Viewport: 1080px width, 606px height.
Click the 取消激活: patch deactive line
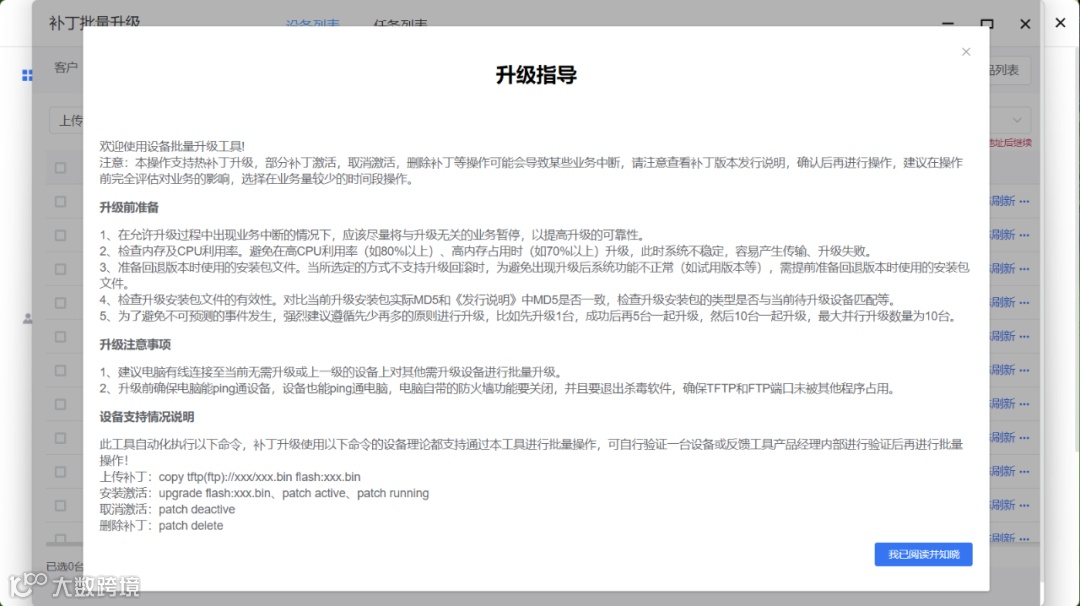167,510
